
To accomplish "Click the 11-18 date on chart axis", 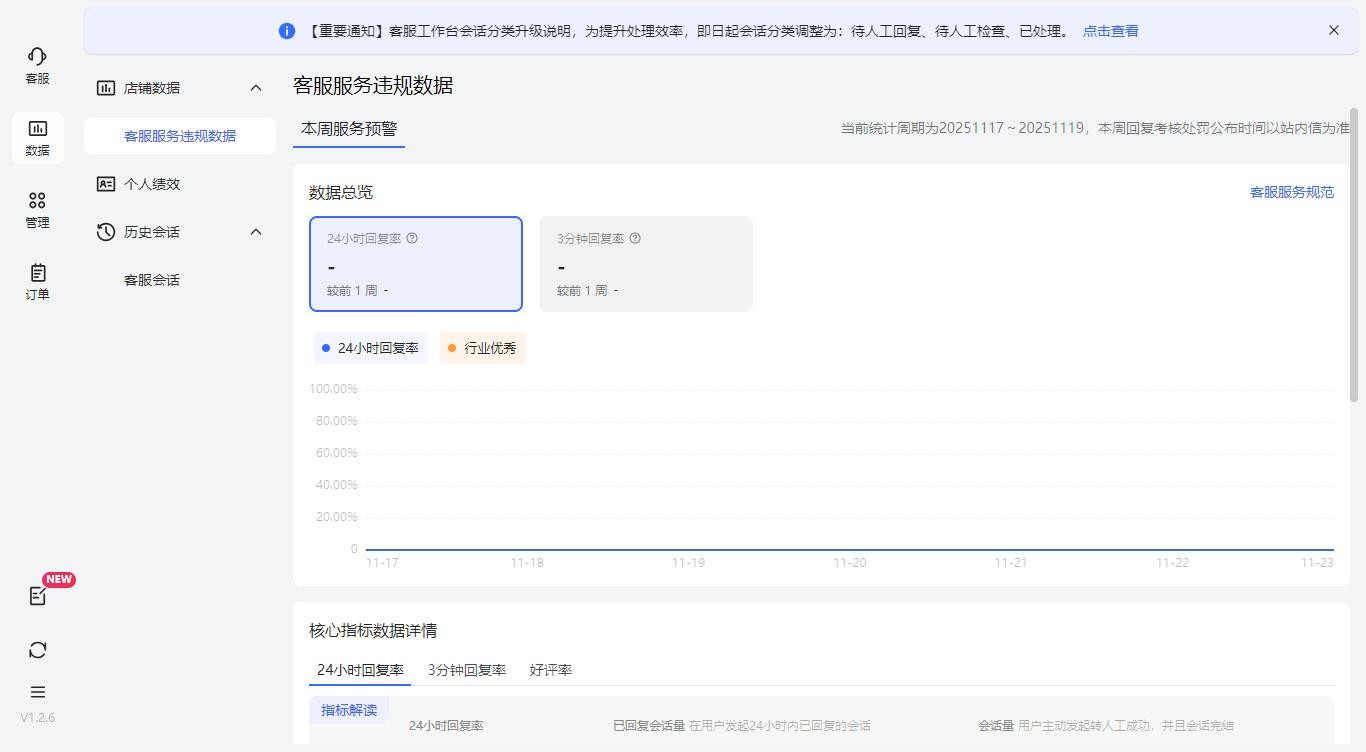I will 527,563.
